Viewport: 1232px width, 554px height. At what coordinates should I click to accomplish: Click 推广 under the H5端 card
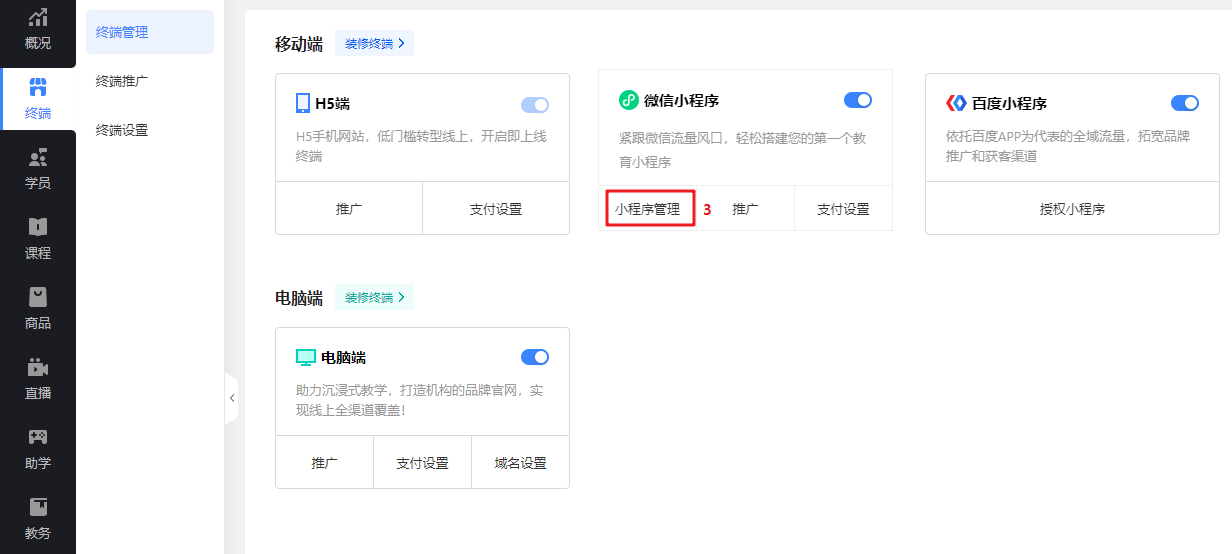coord(349,209)
